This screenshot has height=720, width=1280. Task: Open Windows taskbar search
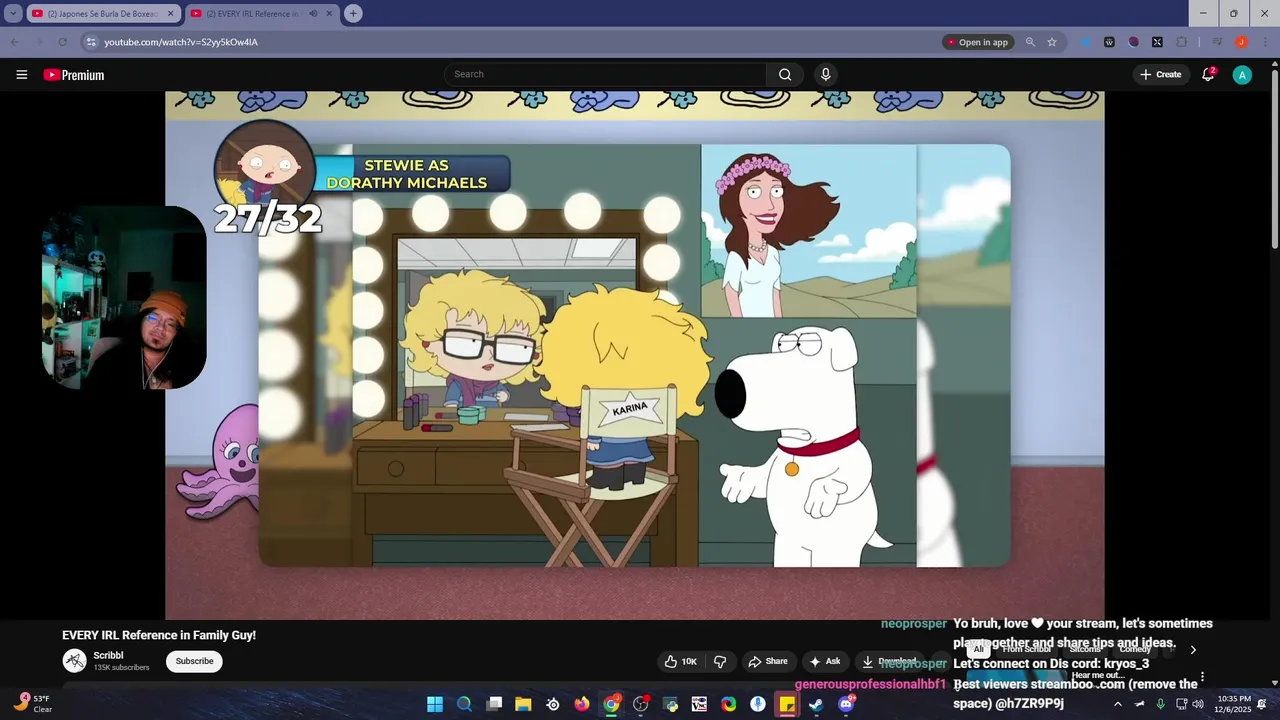(464, 704)
